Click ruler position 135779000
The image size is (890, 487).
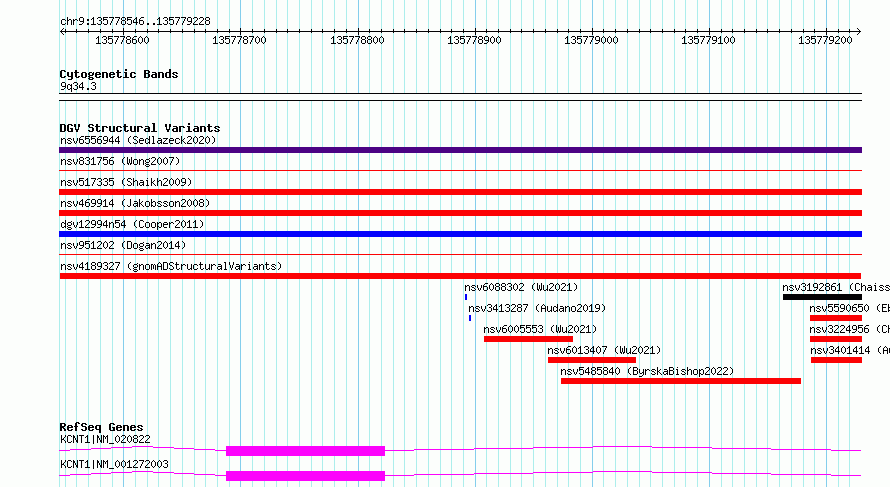[x=591, y=40]
